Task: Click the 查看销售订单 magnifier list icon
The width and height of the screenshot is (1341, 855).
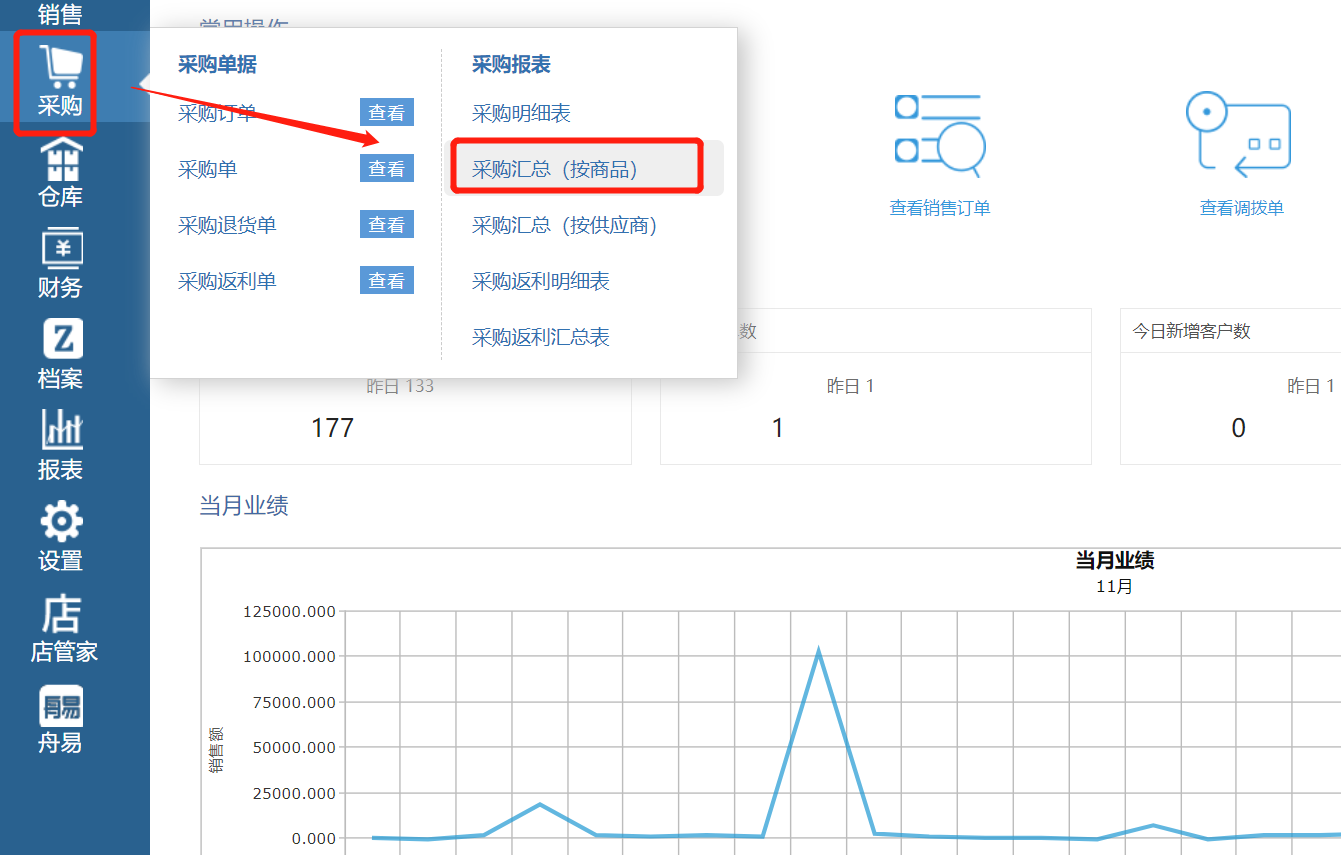Action: (940, 135)
